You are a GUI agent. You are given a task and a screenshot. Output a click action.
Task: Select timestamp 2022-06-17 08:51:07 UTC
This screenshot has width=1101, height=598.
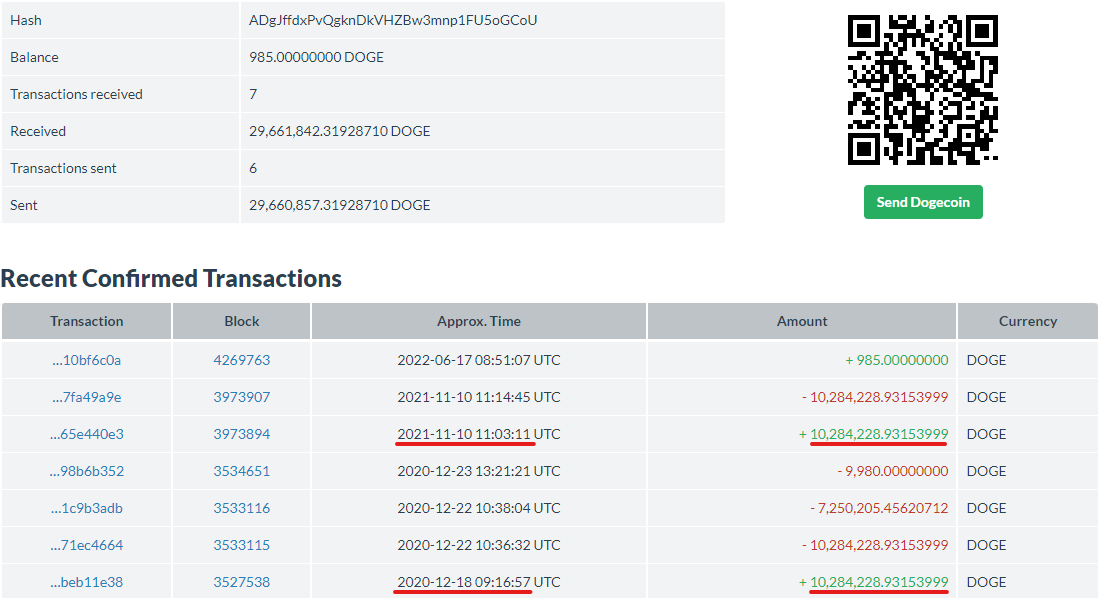pyautogui.click(x=479, y=360)
